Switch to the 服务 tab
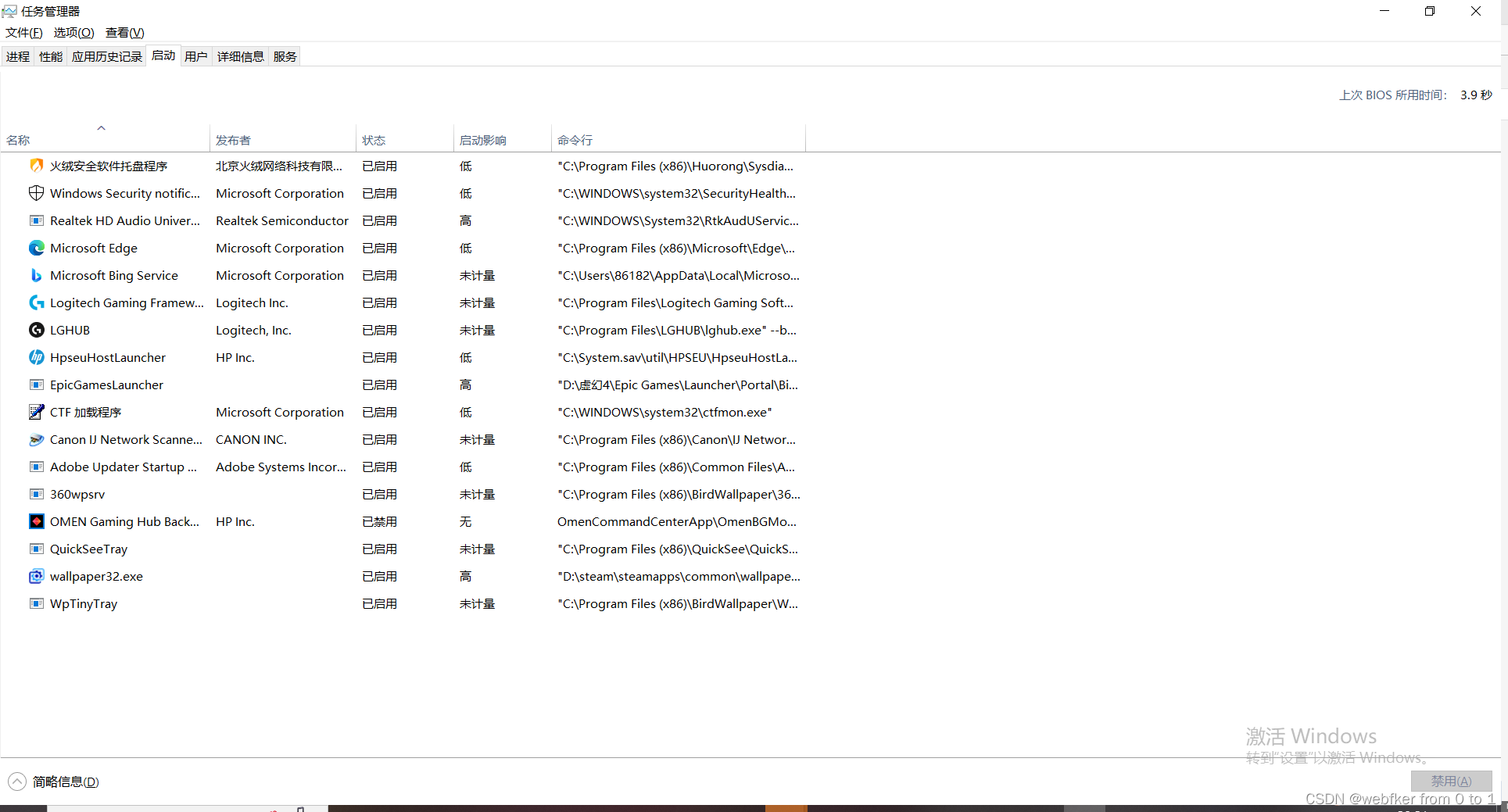Viewport: 1508px width, 812px height. tap(285, 56)
